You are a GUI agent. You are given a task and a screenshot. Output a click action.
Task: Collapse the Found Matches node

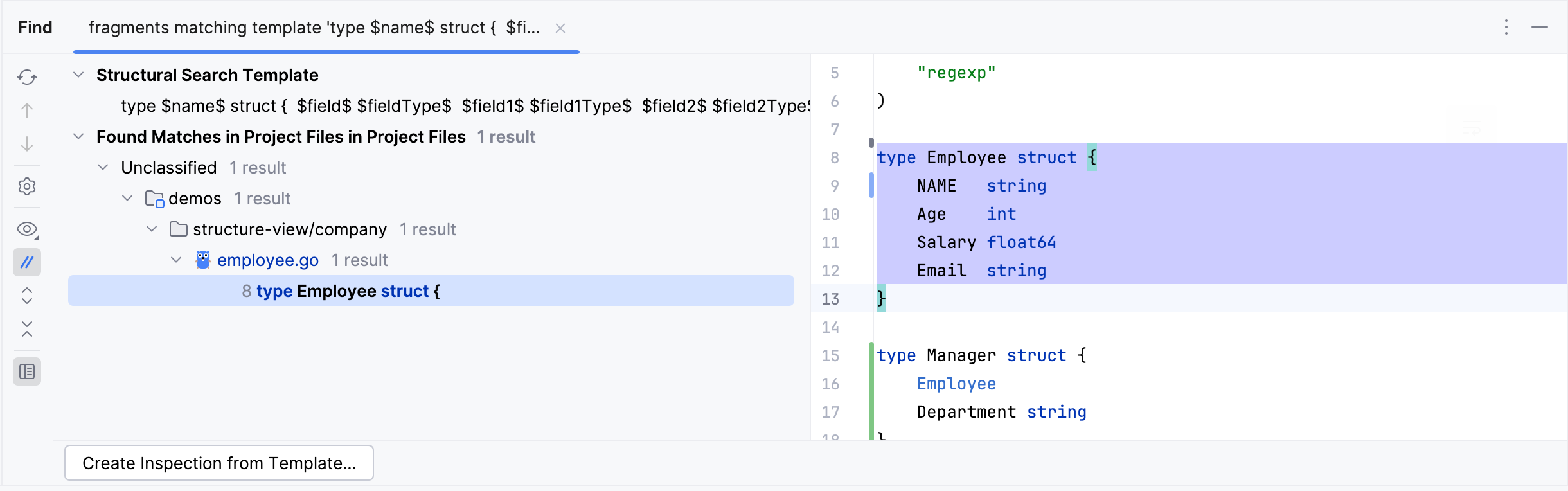pyautogui.click(x=78, y=137)
